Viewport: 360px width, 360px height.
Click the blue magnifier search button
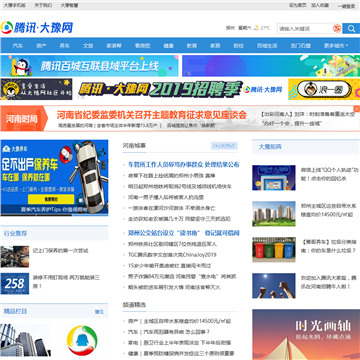351,29
